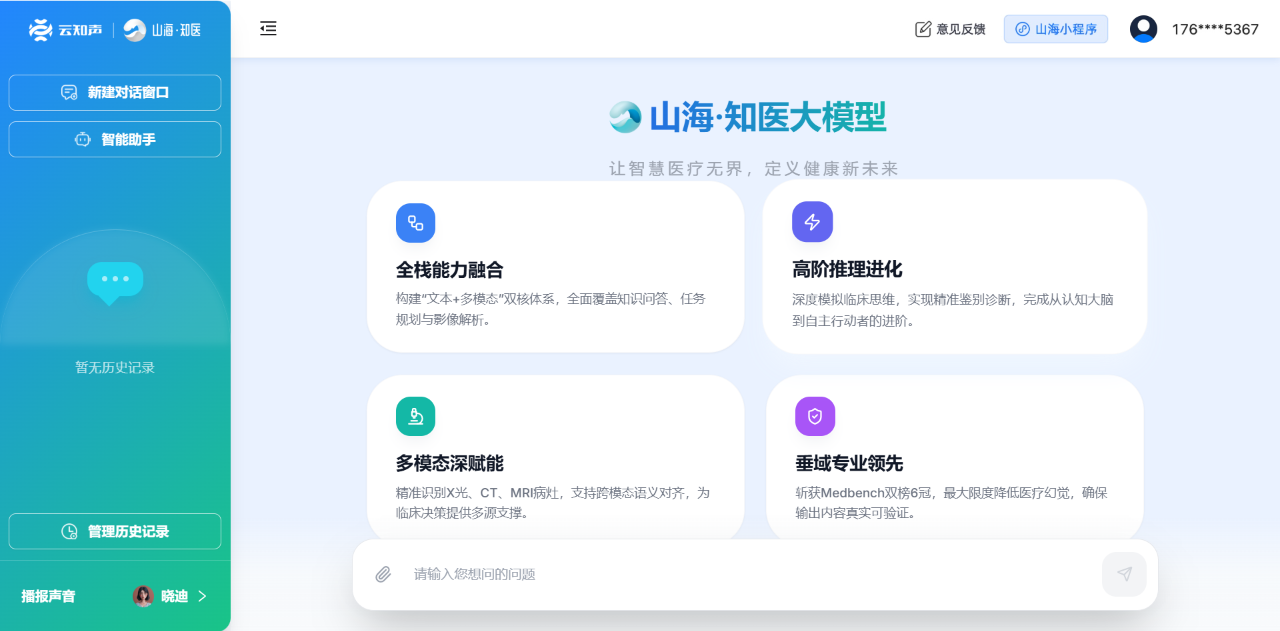Click the 全栈能力融合 blue nodes icon
The image size is (1280, 631).
coord(415,222)
